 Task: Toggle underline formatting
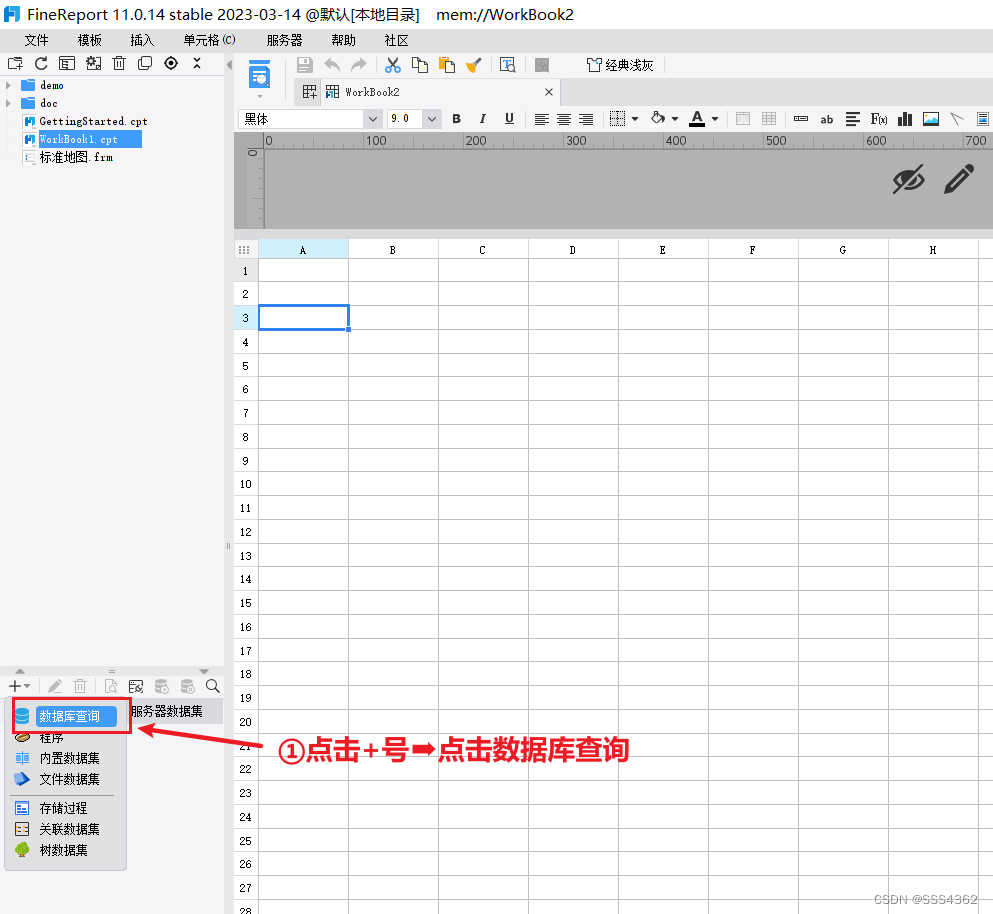[509, 119]
